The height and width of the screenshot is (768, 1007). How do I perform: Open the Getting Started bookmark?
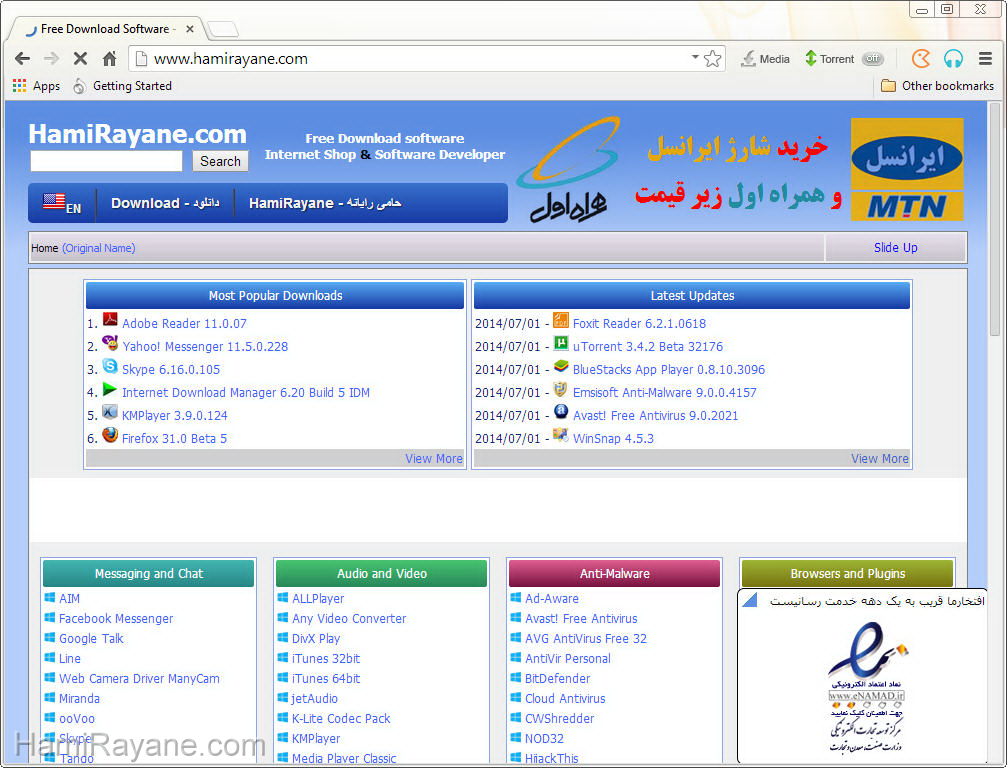[x=122, y=85]
